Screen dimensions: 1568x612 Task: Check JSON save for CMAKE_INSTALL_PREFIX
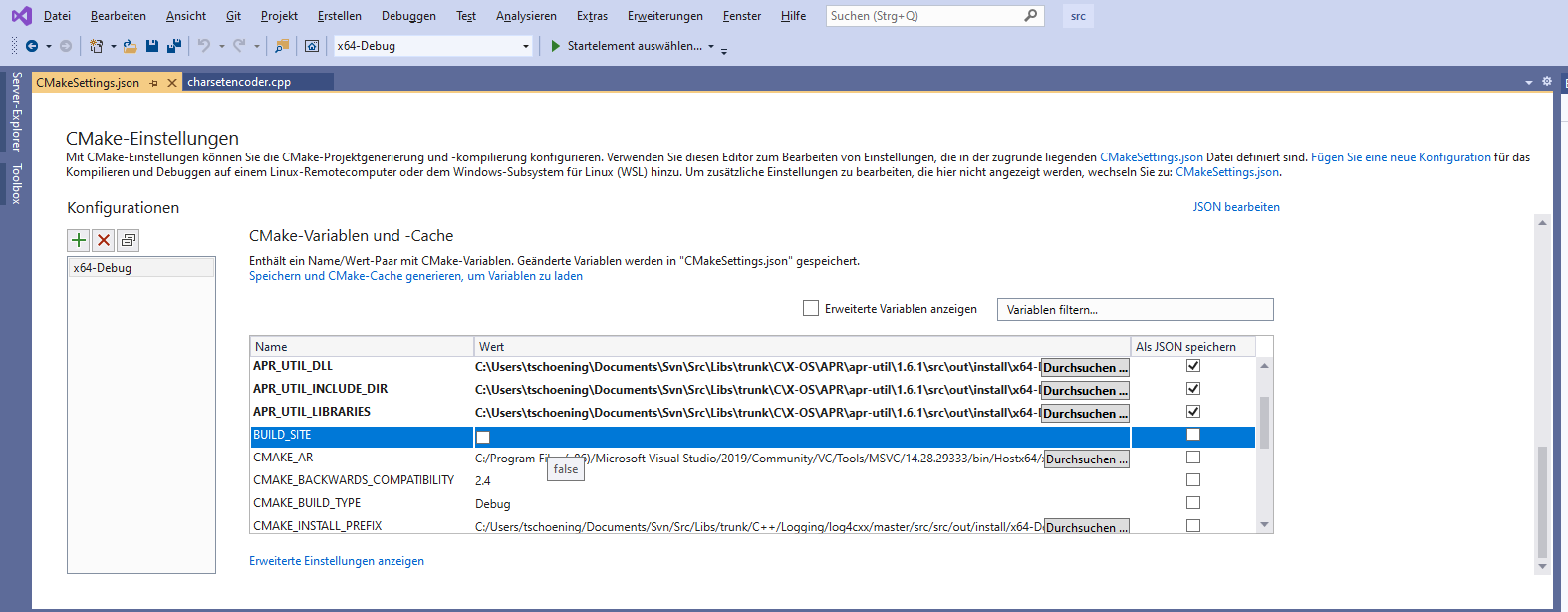tap(1193, 525)
